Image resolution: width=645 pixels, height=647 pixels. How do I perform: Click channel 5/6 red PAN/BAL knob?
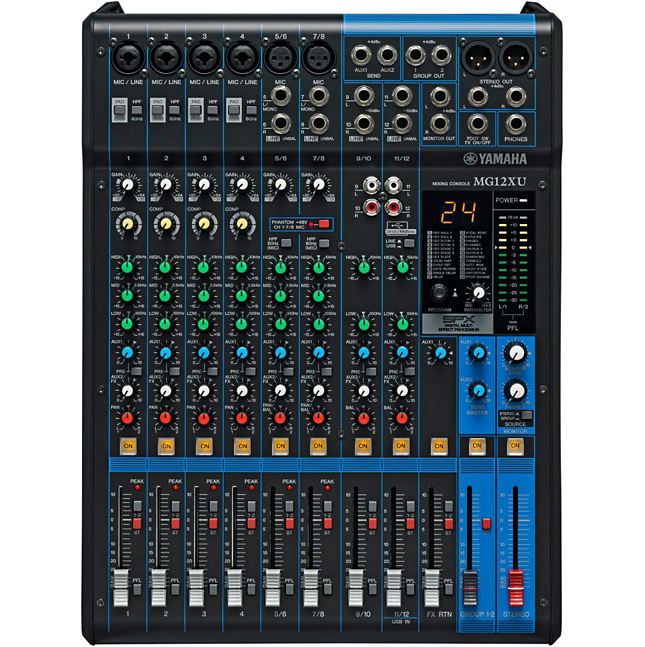click(280, 418)
